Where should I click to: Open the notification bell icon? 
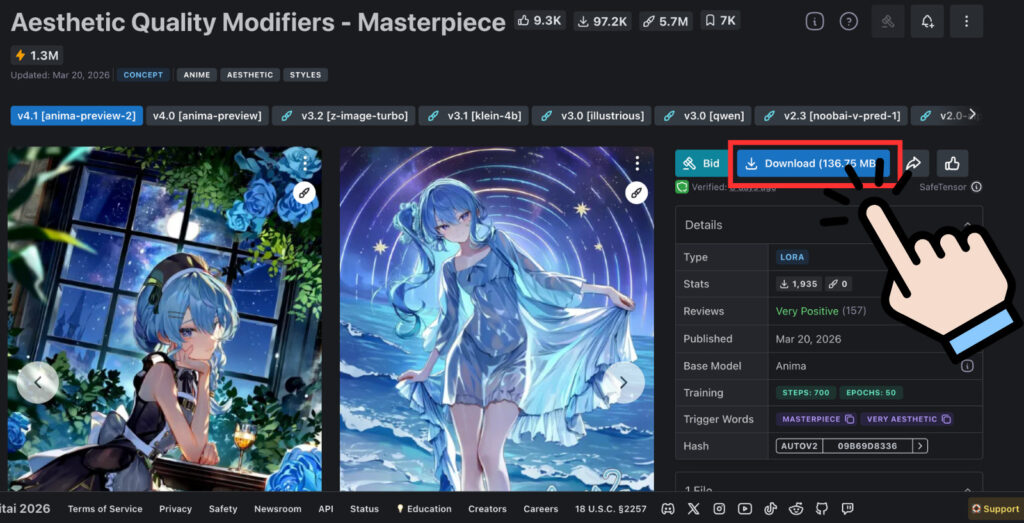pos(926,21)
